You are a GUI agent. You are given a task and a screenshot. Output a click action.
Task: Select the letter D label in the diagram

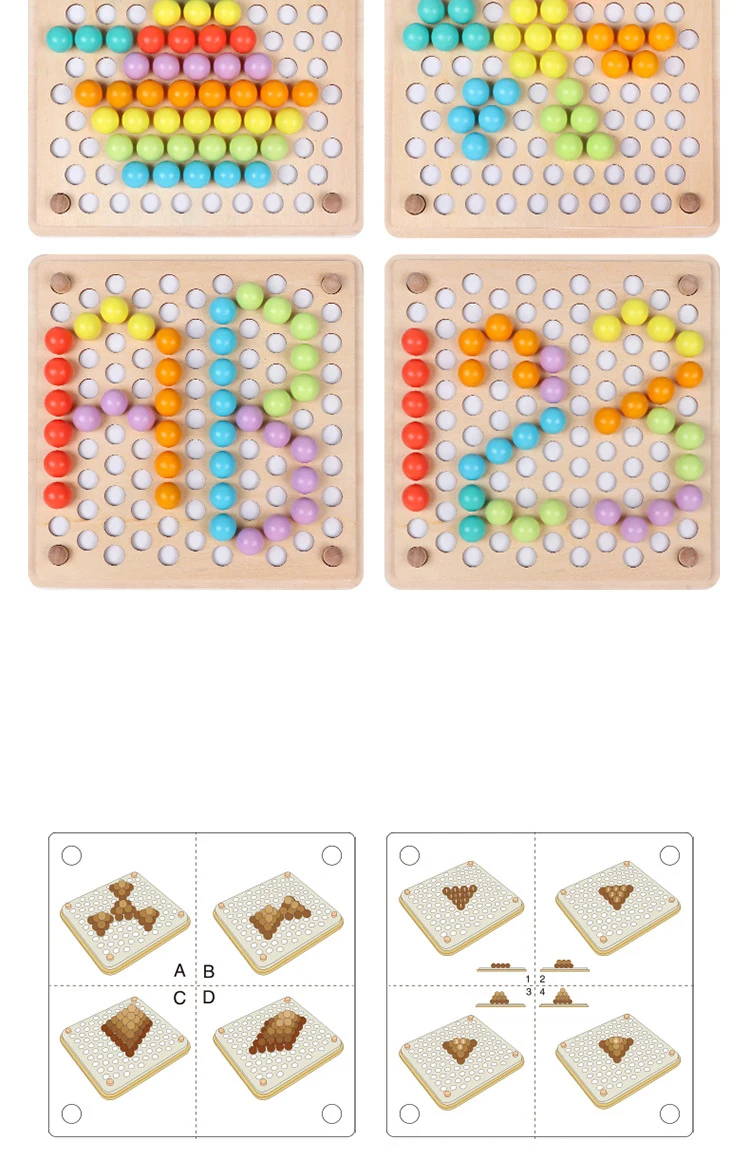[x=208, y=998]
